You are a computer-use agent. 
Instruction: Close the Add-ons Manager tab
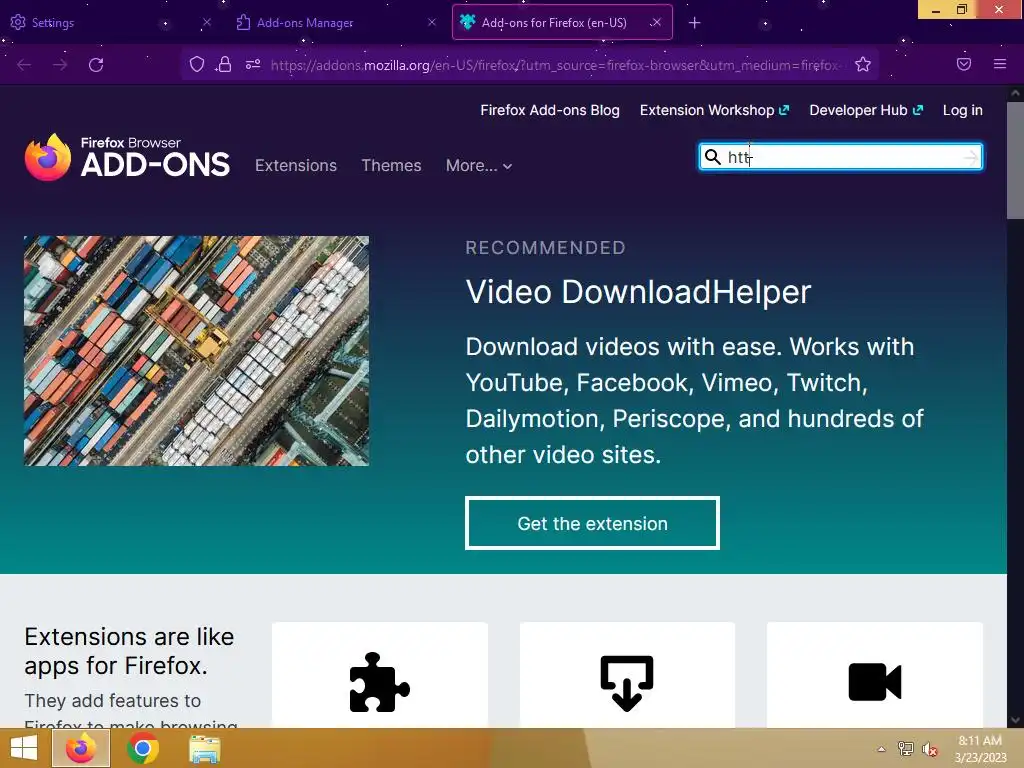click(432, 22)
